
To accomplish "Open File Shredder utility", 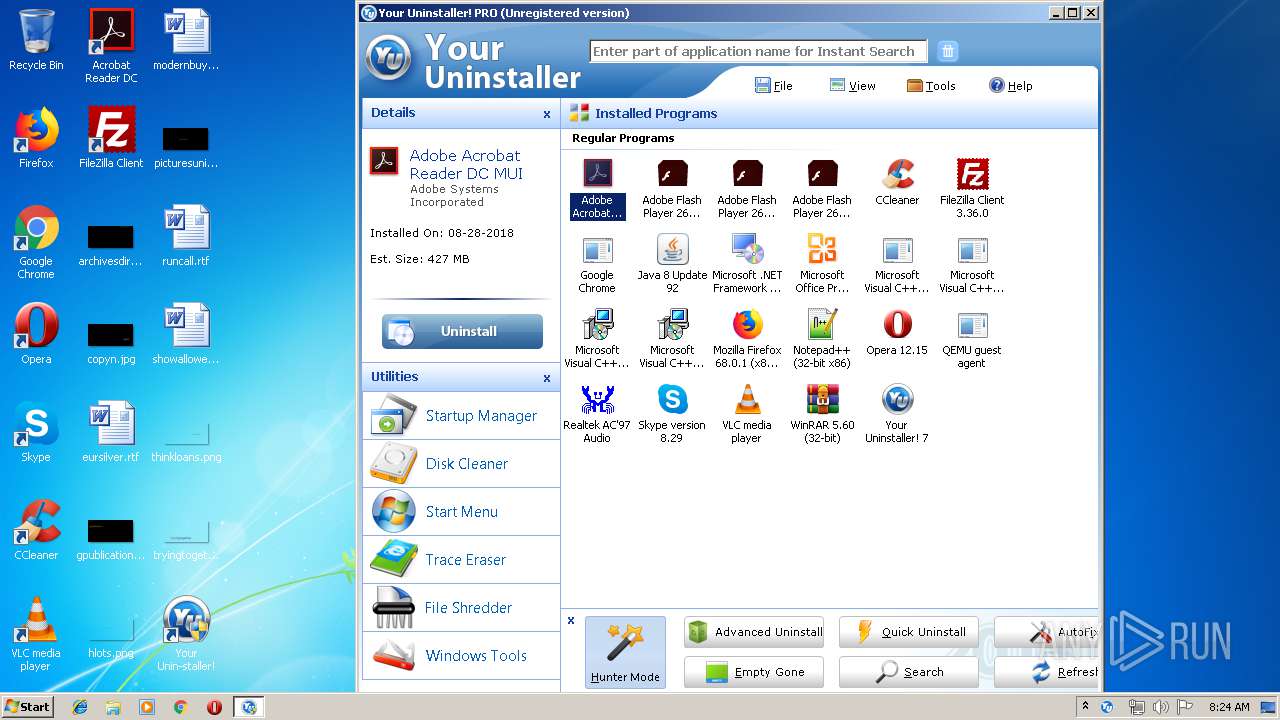I will tap(461, 607).
